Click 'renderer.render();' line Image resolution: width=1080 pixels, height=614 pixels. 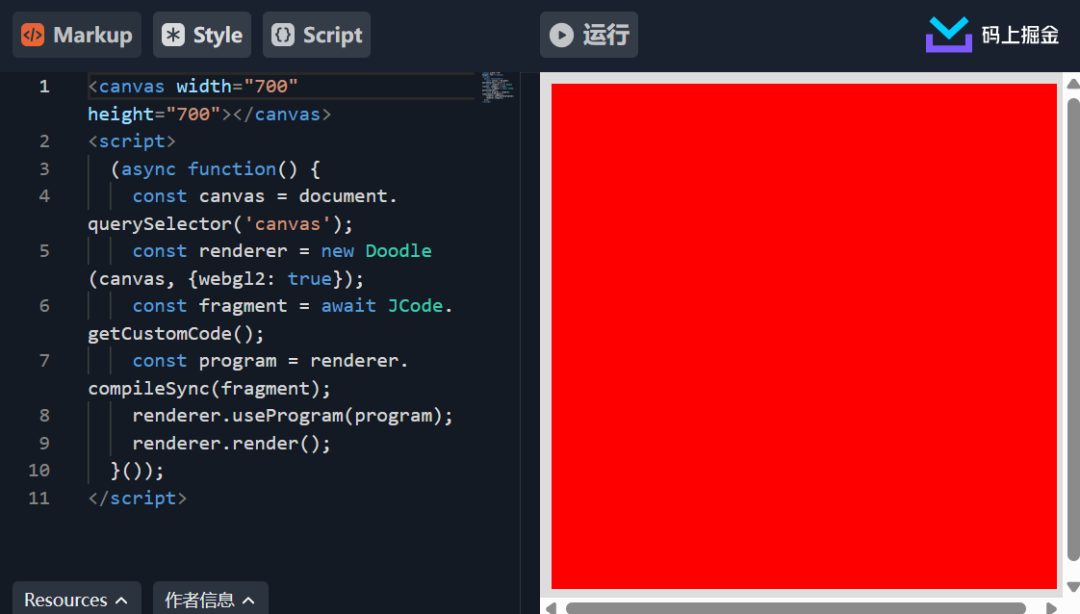(x=231, y=443)
